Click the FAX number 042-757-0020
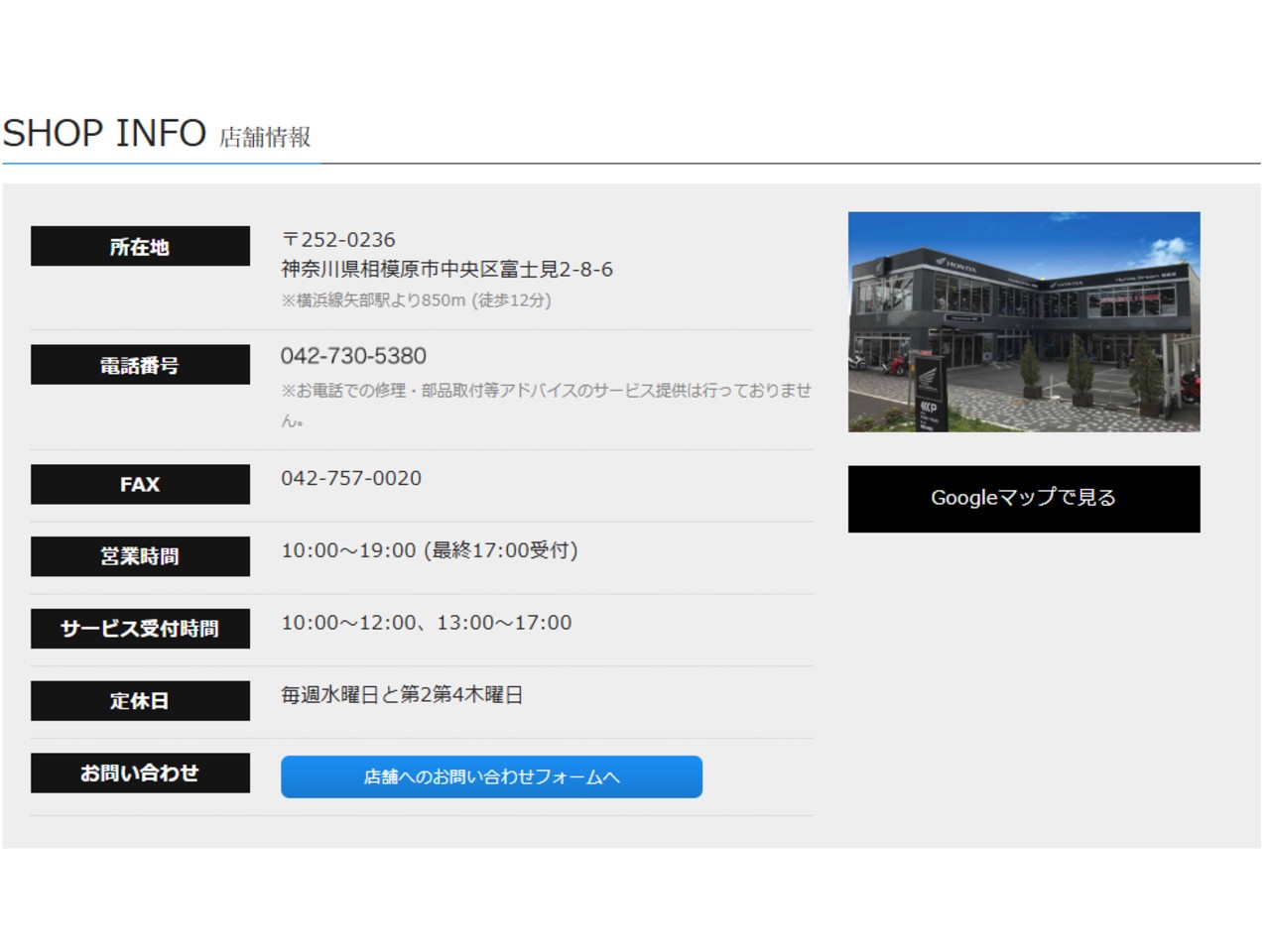Screen dimensions: 1270x952 351,478
